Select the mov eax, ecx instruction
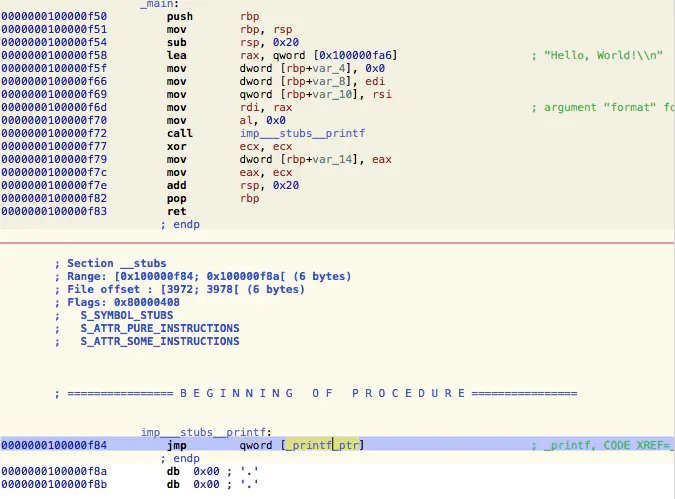675x499 pixels. click(229, 172)
